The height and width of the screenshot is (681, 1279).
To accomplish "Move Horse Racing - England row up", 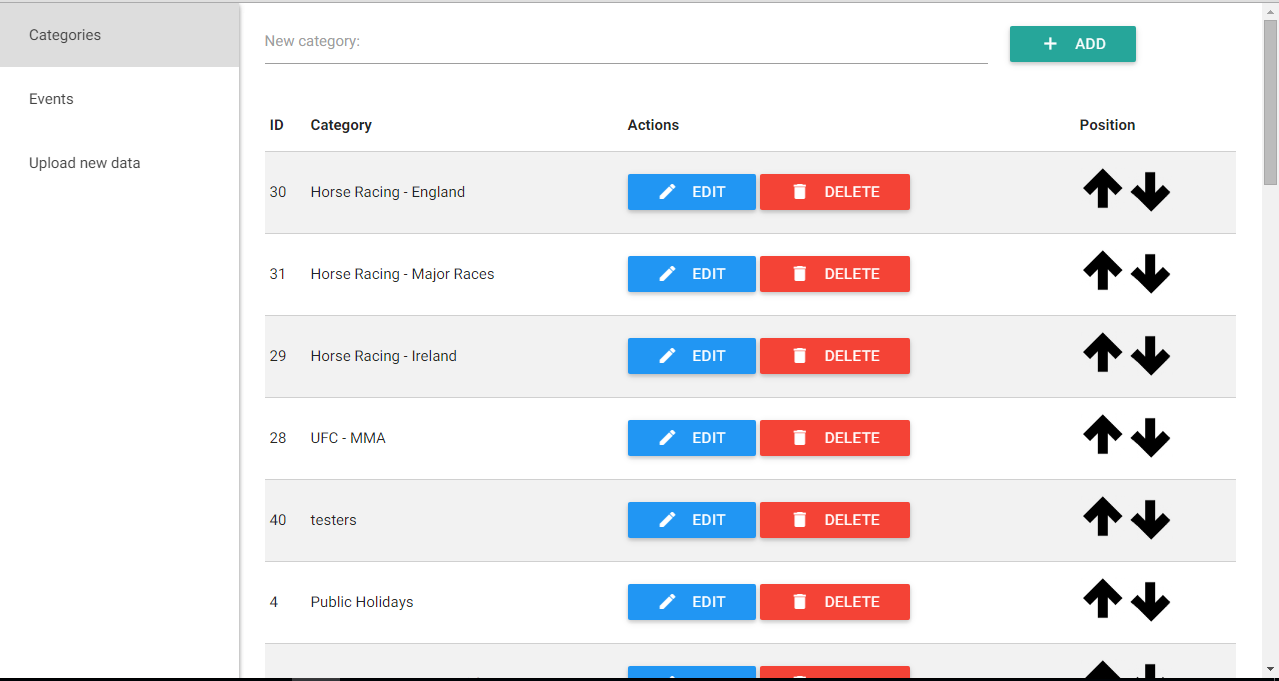I will [1102, 190].
